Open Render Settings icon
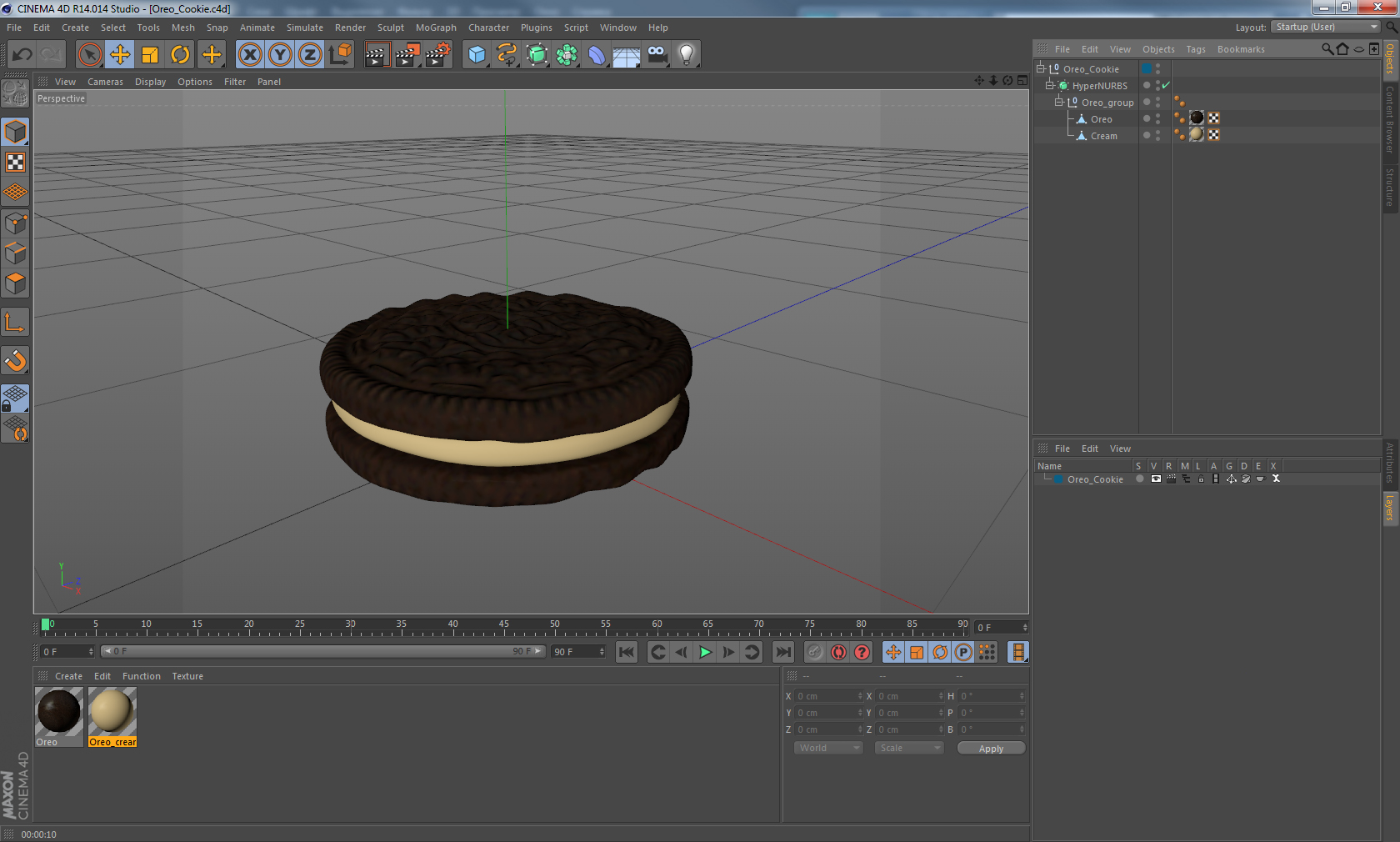 point(437,55)
